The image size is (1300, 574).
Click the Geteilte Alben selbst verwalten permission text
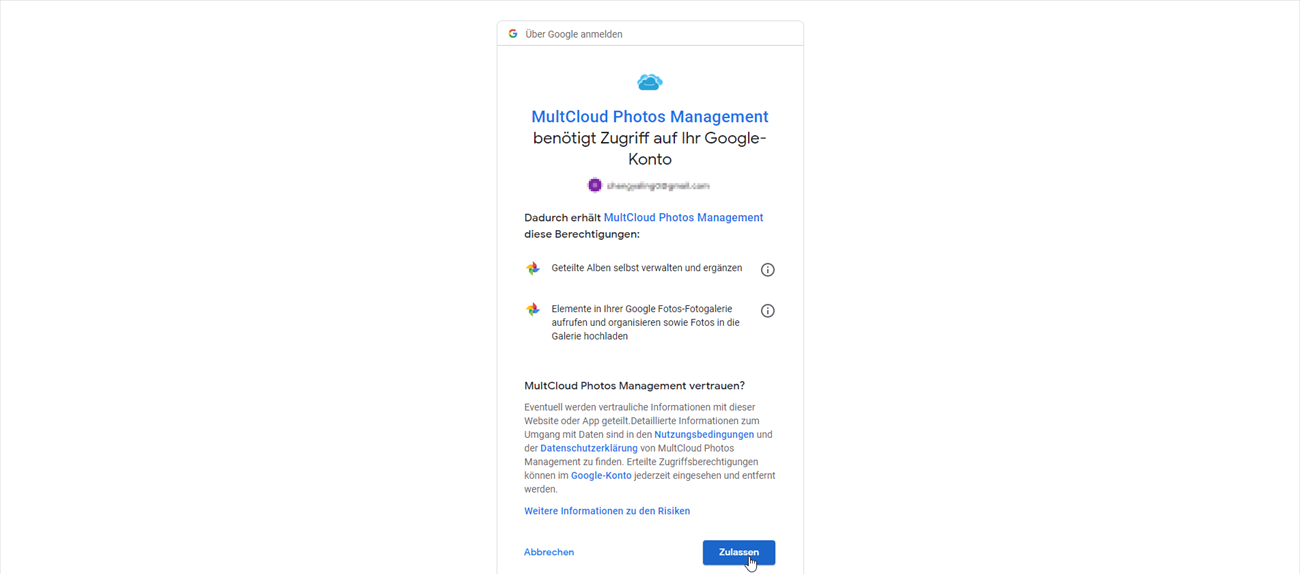[x=647, y=269]
